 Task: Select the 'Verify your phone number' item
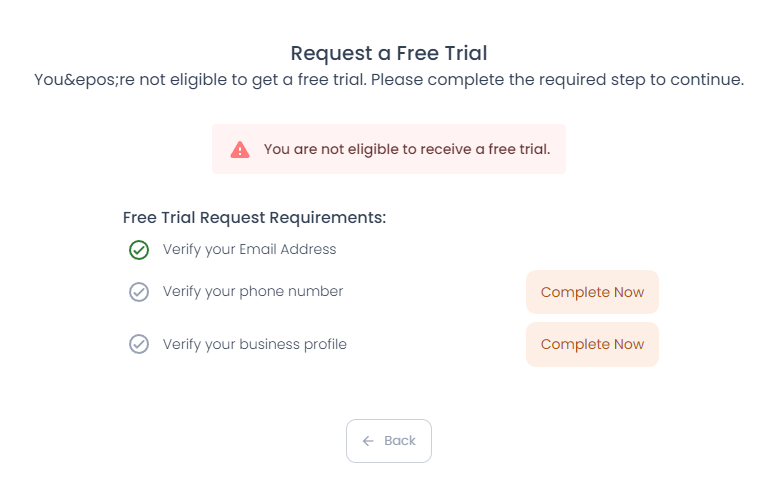click(253, 291)
